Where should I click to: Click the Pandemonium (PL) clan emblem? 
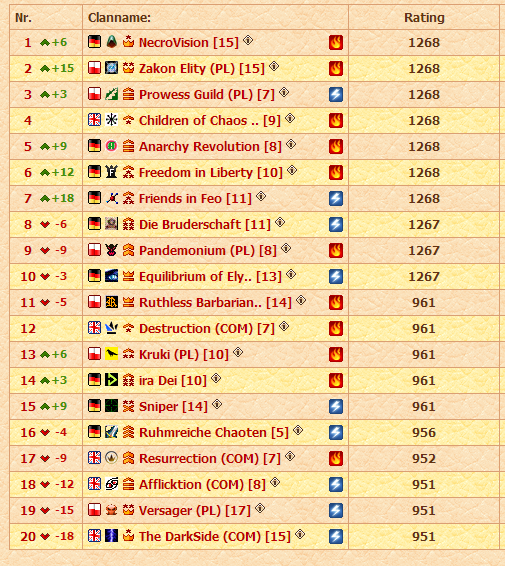click(x=112, y=250)
